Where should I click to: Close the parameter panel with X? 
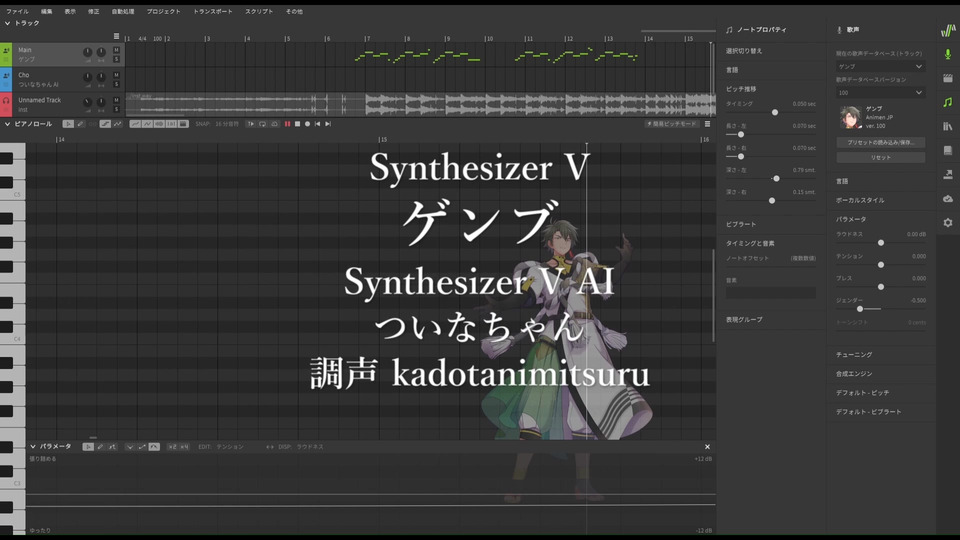click(x=707, y=447)
